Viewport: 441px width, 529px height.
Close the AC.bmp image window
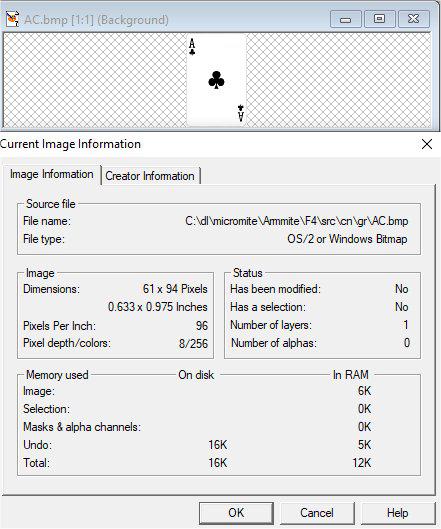tap(414, 19)
